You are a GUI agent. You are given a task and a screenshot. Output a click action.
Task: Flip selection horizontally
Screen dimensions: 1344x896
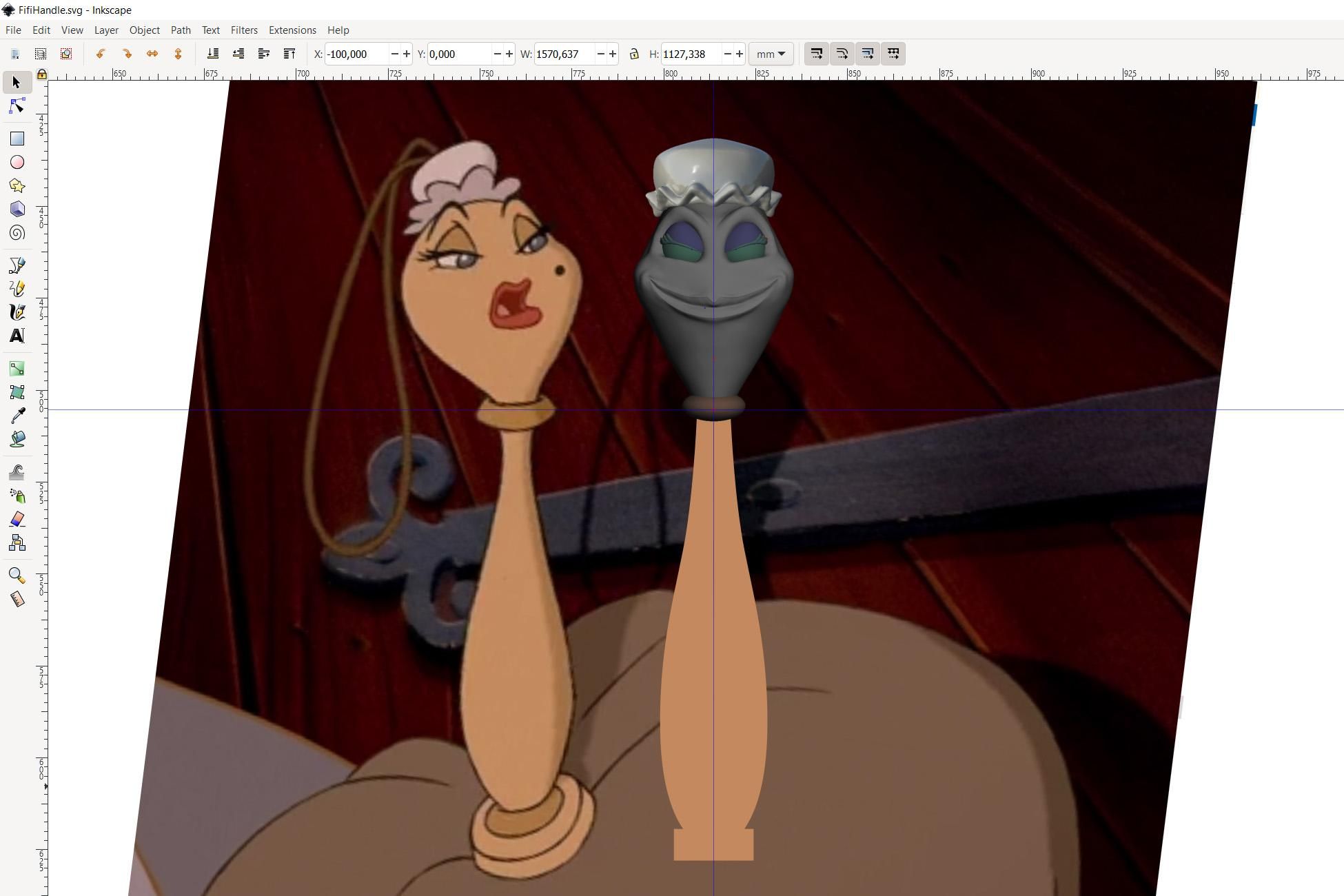click(x=152, y=54)
